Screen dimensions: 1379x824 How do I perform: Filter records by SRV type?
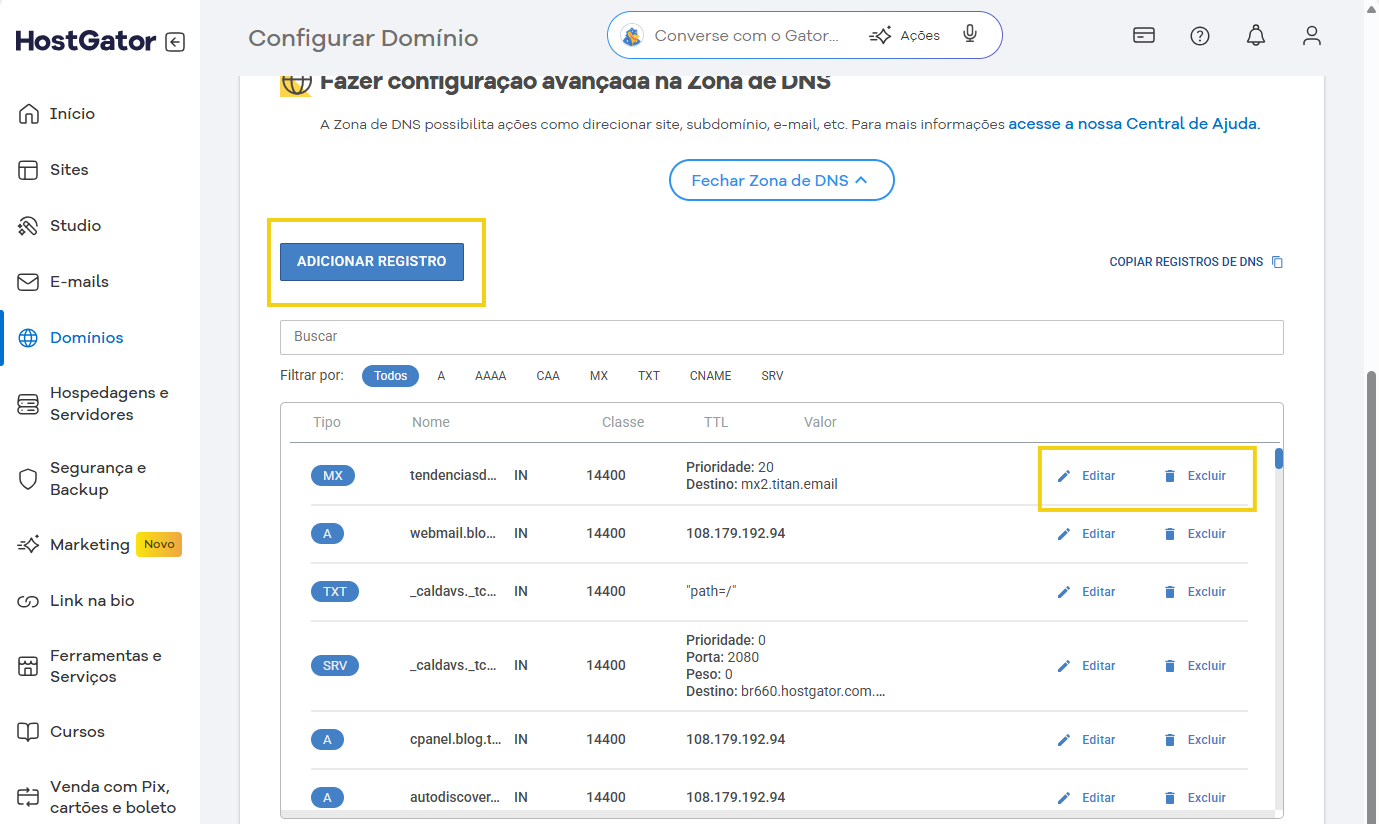pos(772,376)
